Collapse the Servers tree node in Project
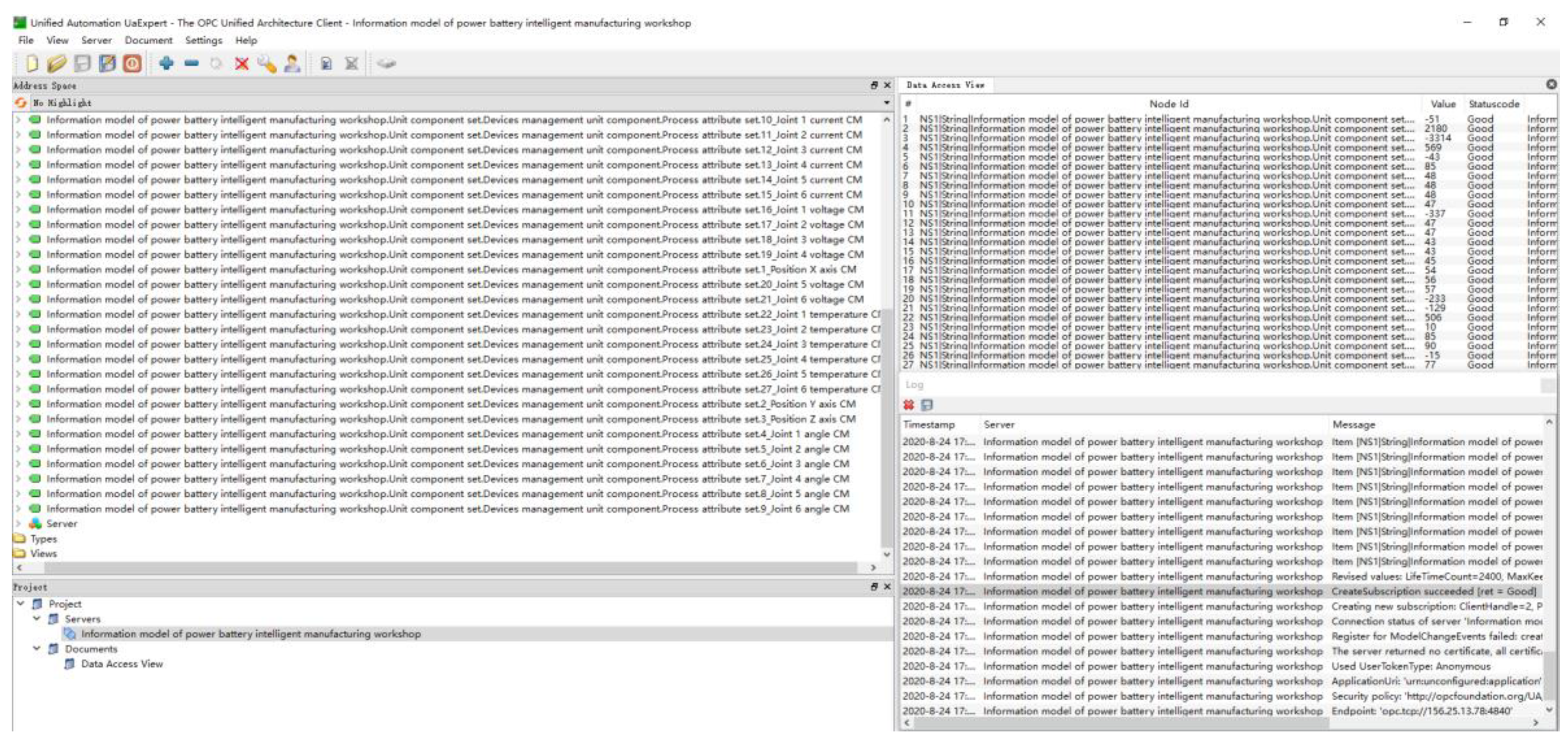The image size is (1568, 747). tap(36, 619)
